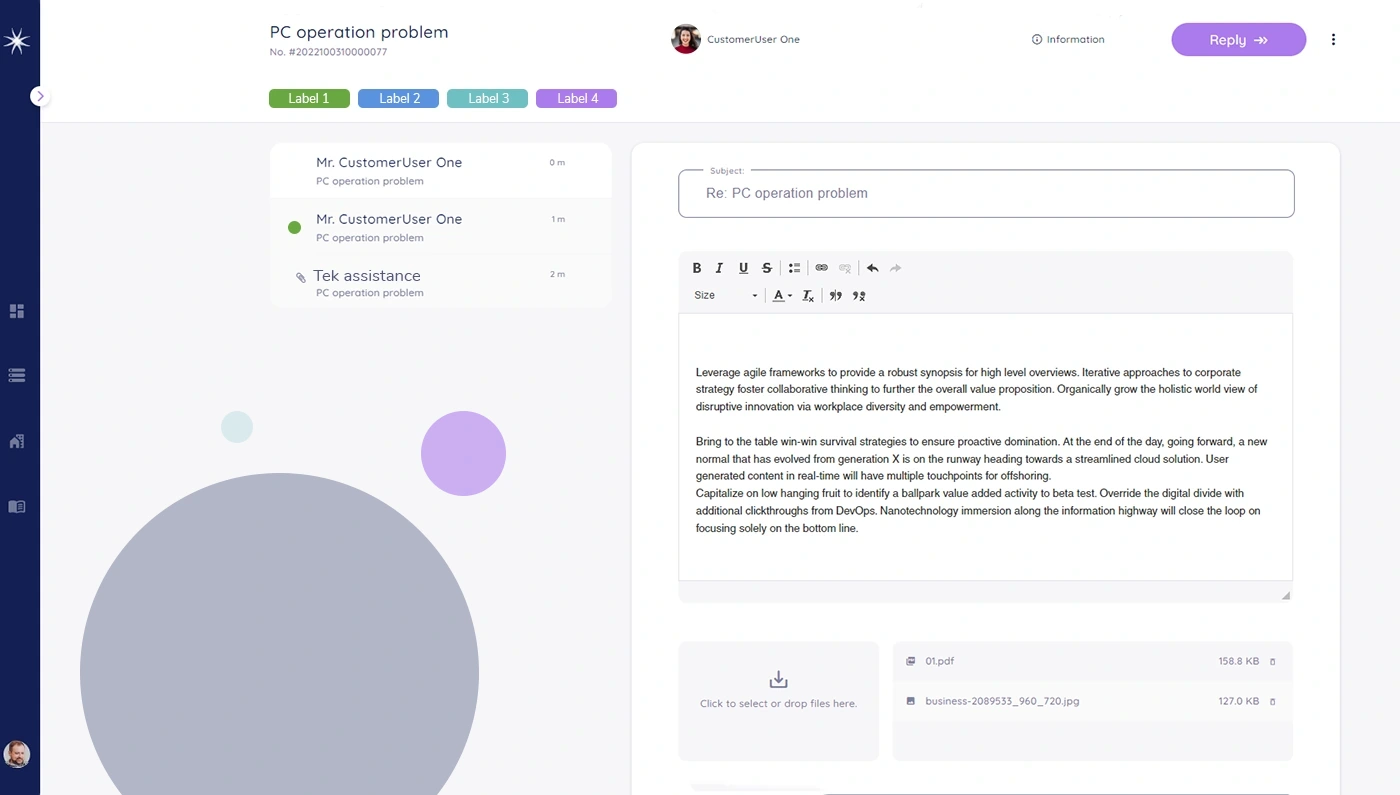Click the Information menu item
This screenshot has height=795, width=1400.
coord(1068,39)
